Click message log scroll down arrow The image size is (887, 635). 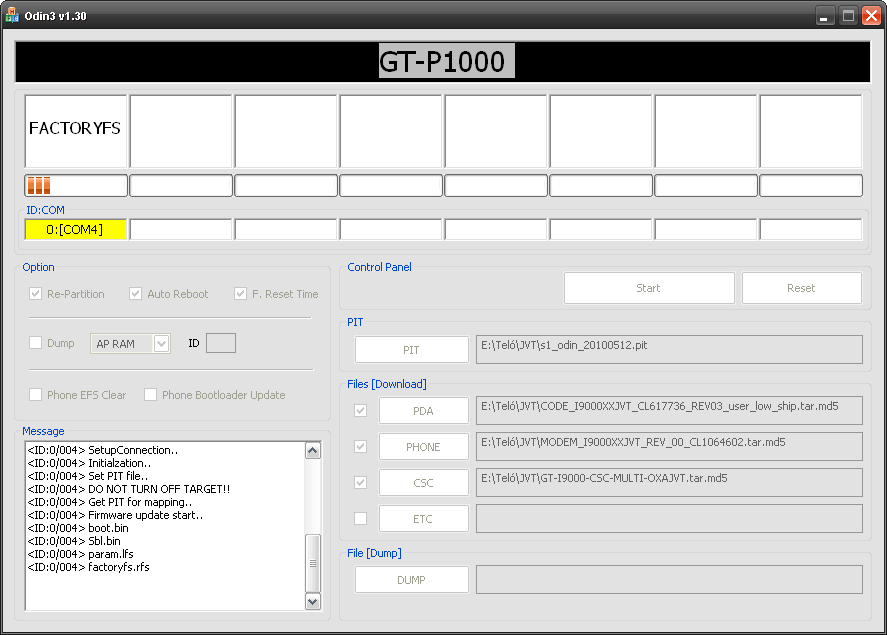(x=313, y=601)
